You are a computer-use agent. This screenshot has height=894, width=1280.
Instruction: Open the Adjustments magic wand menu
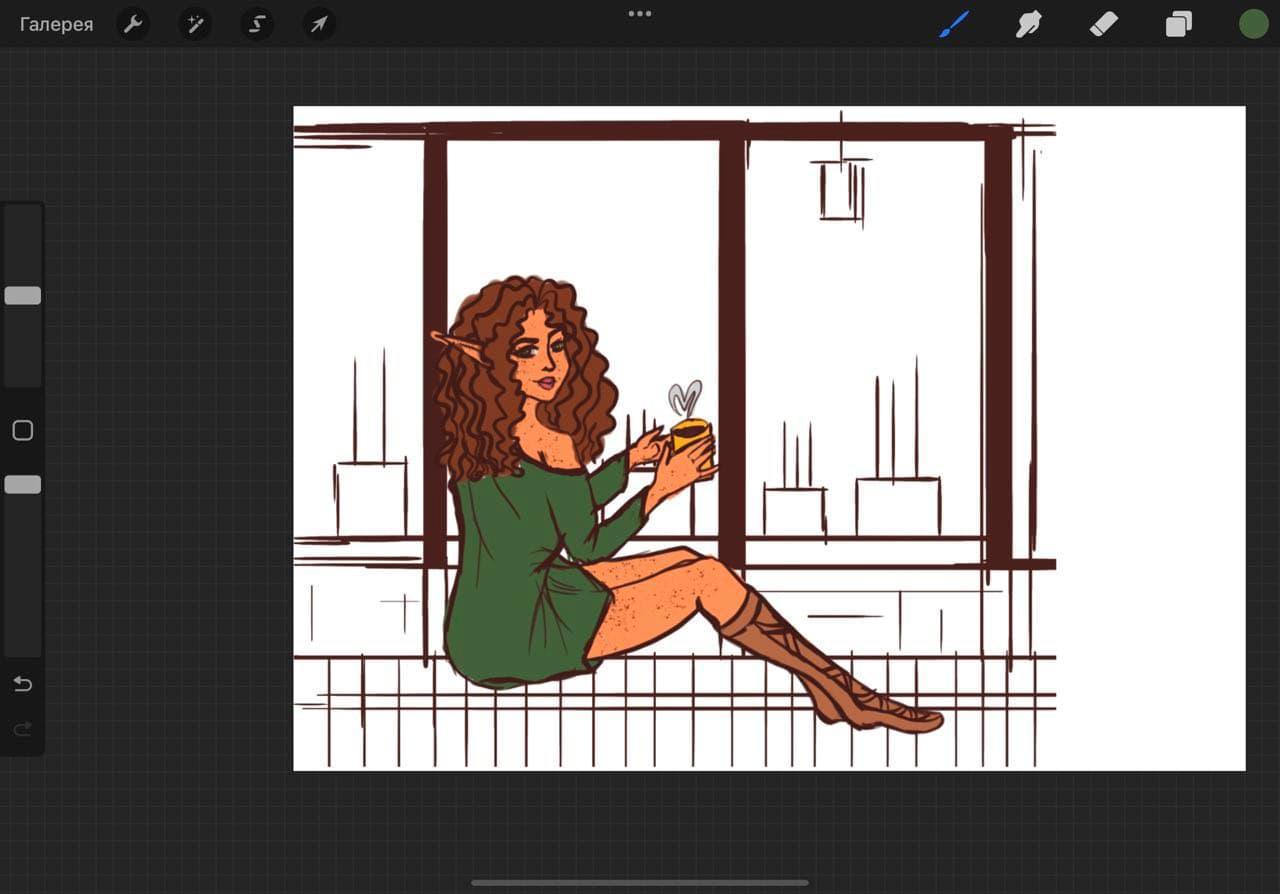point(195,25)
